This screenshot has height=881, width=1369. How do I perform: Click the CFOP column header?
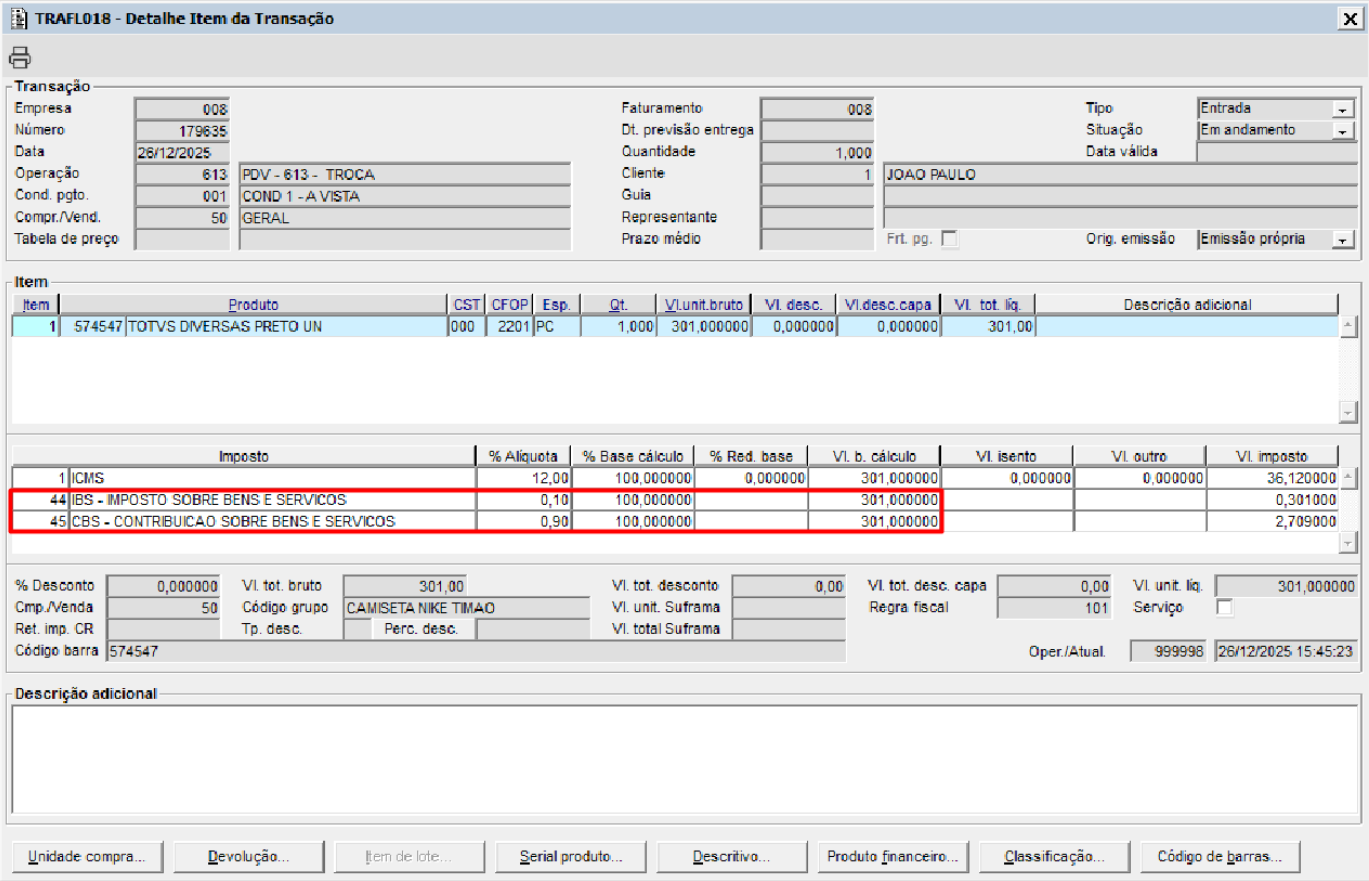tap(510, 304)
